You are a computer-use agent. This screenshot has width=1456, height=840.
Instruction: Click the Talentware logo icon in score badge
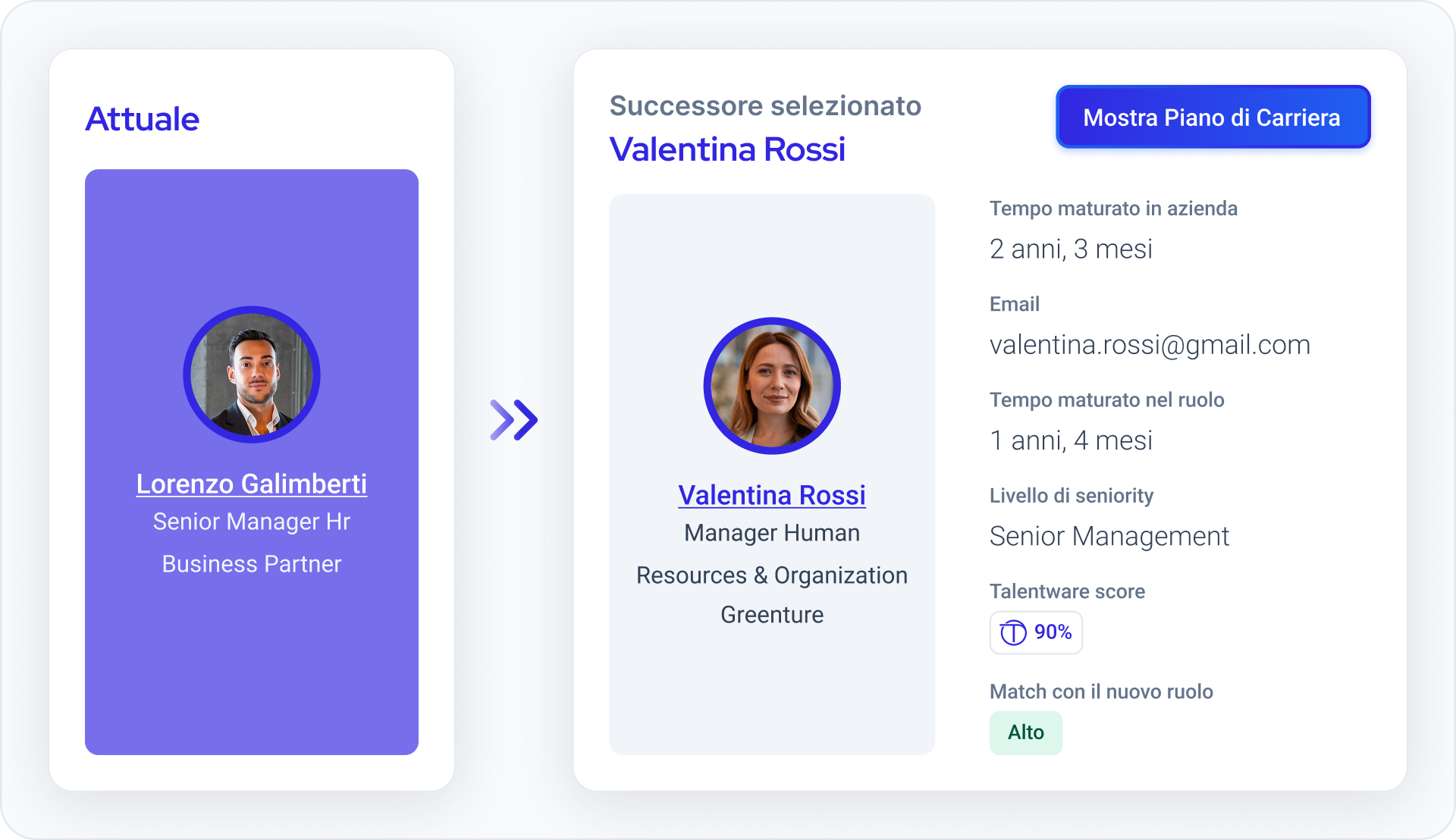click(x=1013, y=632)
